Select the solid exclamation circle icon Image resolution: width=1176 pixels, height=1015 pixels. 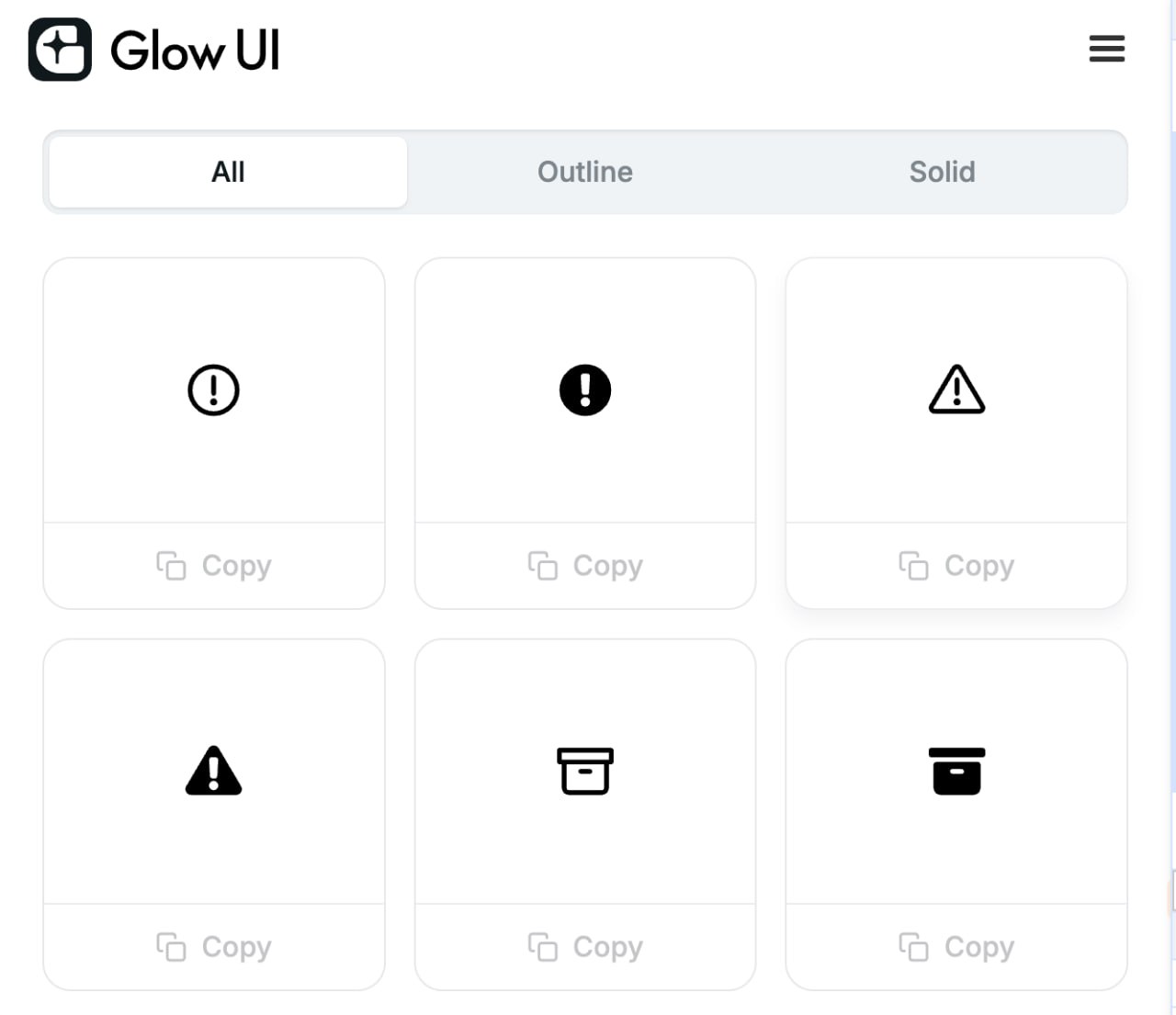tap(585, 390)
